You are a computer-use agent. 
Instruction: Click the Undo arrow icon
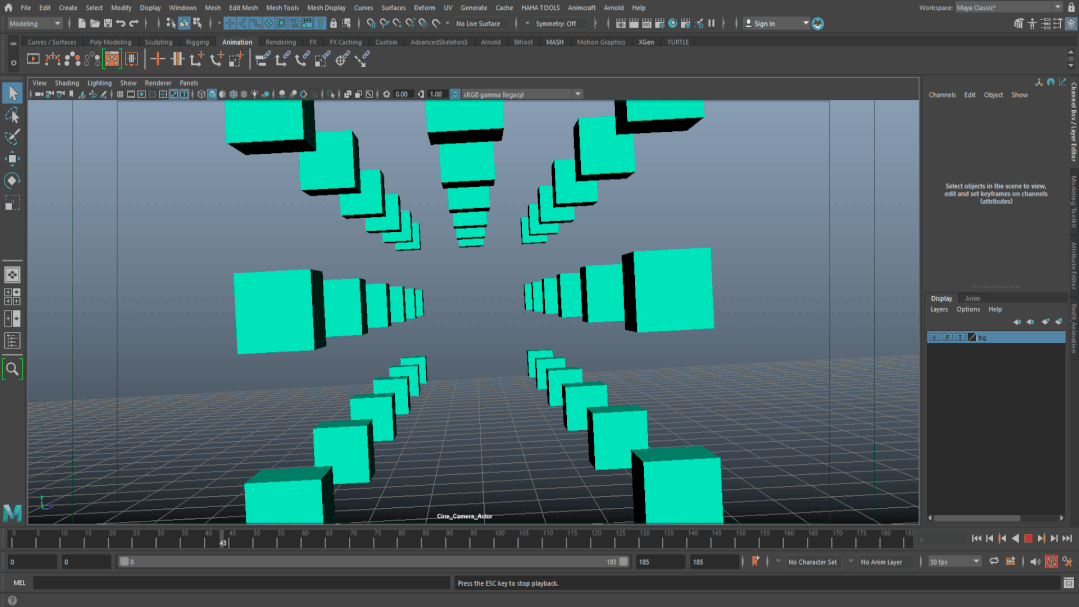click(x=121, y=23)
